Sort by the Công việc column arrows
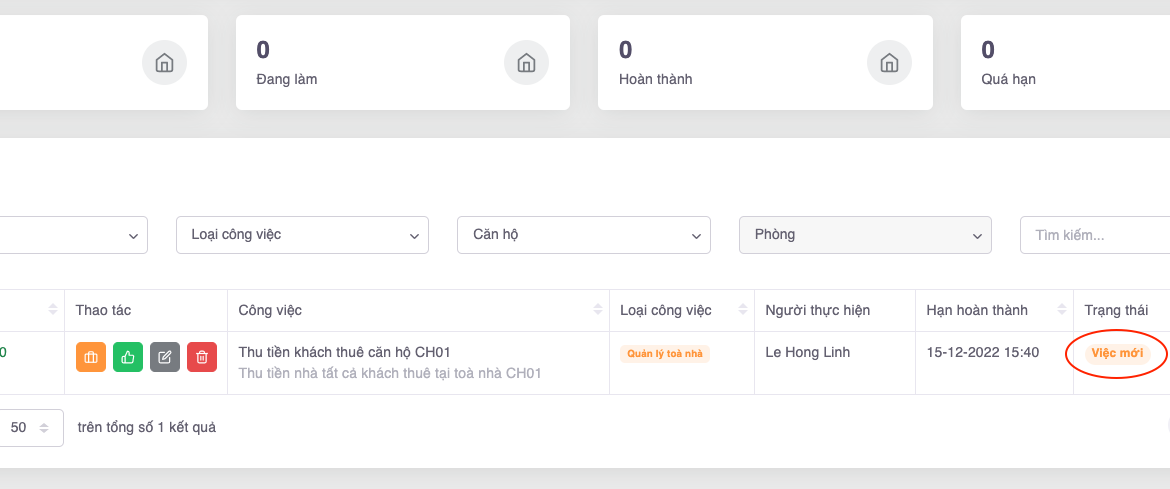Viewport: 1170px width, 489px height. tap(598, 310)
